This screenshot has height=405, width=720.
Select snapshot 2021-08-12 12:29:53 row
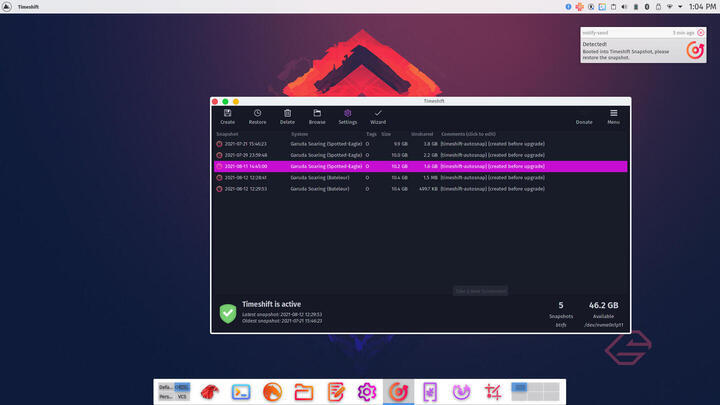pos(420,189)
